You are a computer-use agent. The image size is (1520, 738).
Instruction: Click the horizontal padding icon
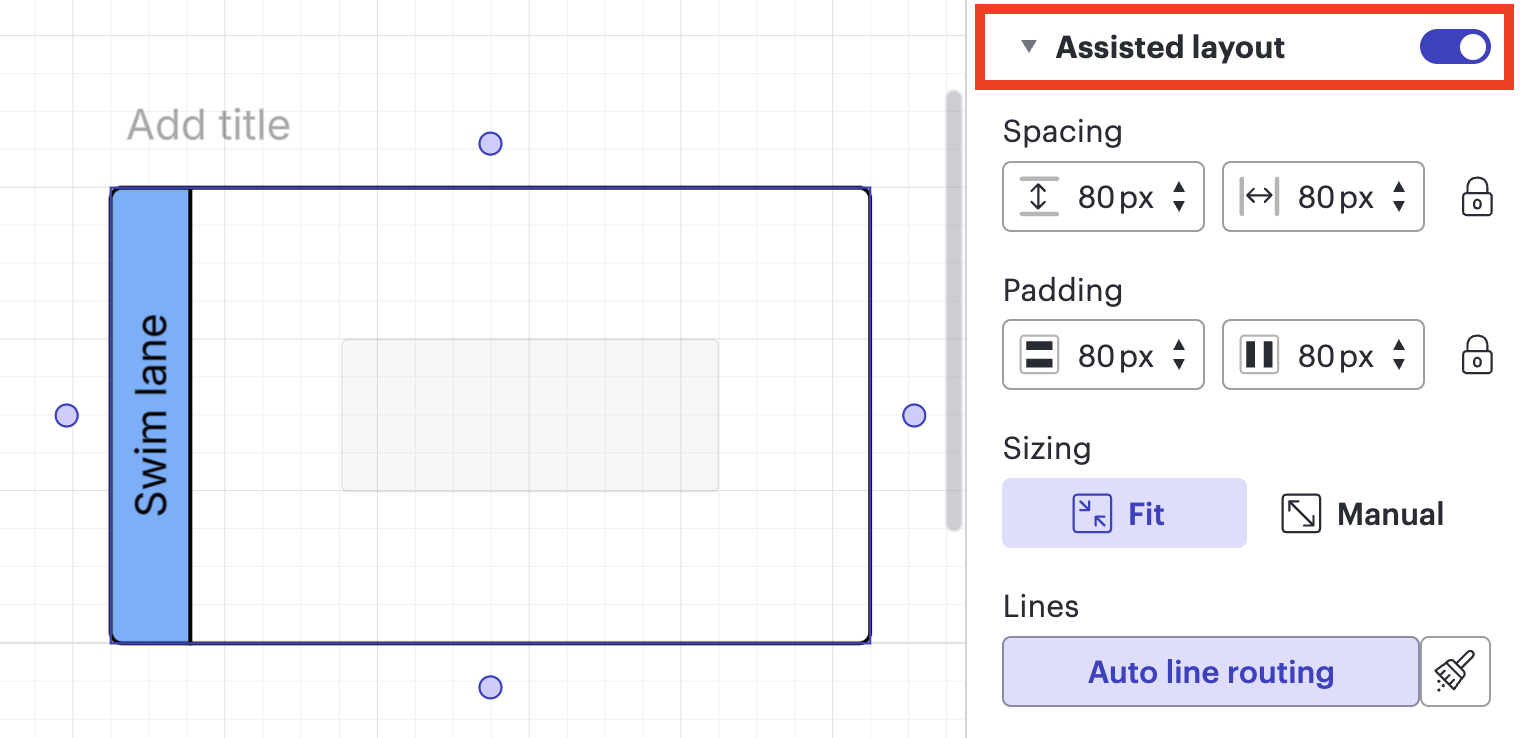[x=1259, y=354]
